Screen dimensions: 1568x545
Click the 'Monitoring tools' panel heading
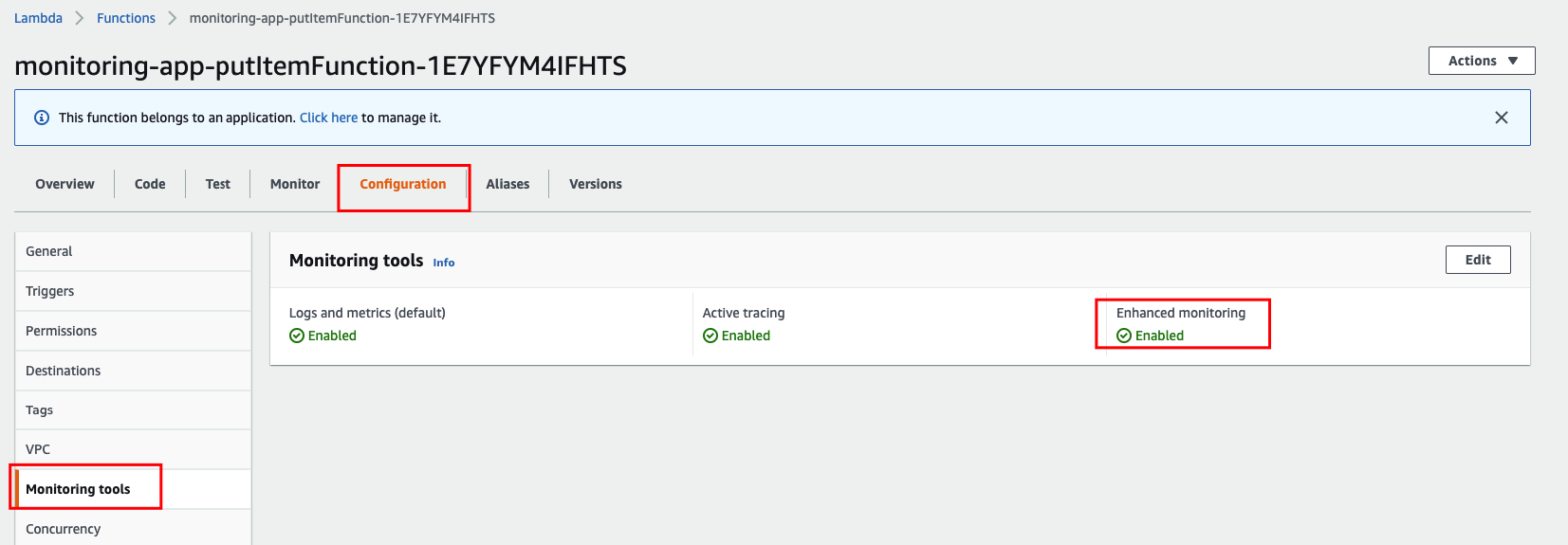(x=356, y=261)
